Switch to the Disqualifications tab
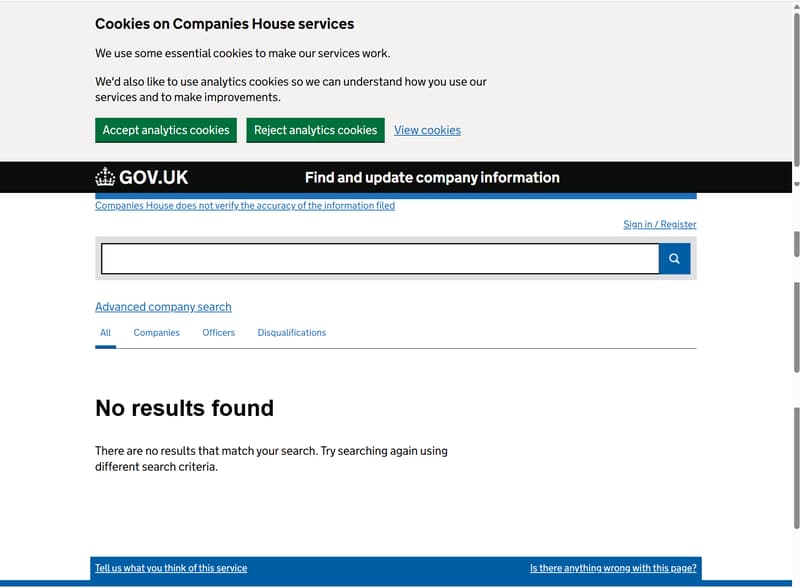This screenshot has width=800, height=588. pos(291,333)
